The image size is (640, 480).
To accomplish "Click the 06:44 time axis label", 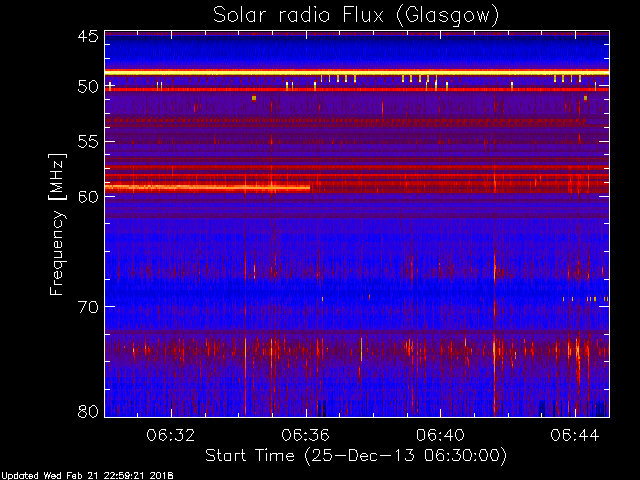I will coord(575,435).
